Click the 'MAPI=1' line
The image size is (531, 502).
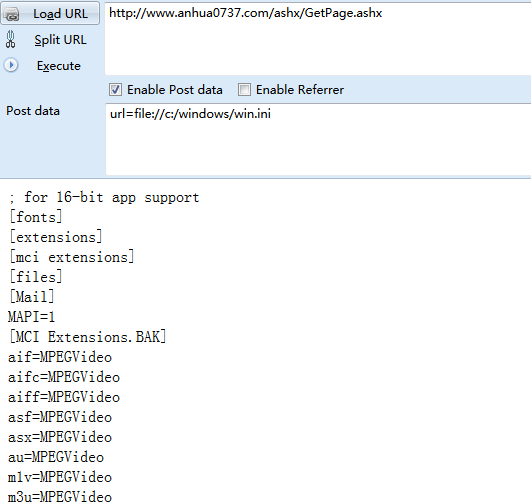pos(31,317)
